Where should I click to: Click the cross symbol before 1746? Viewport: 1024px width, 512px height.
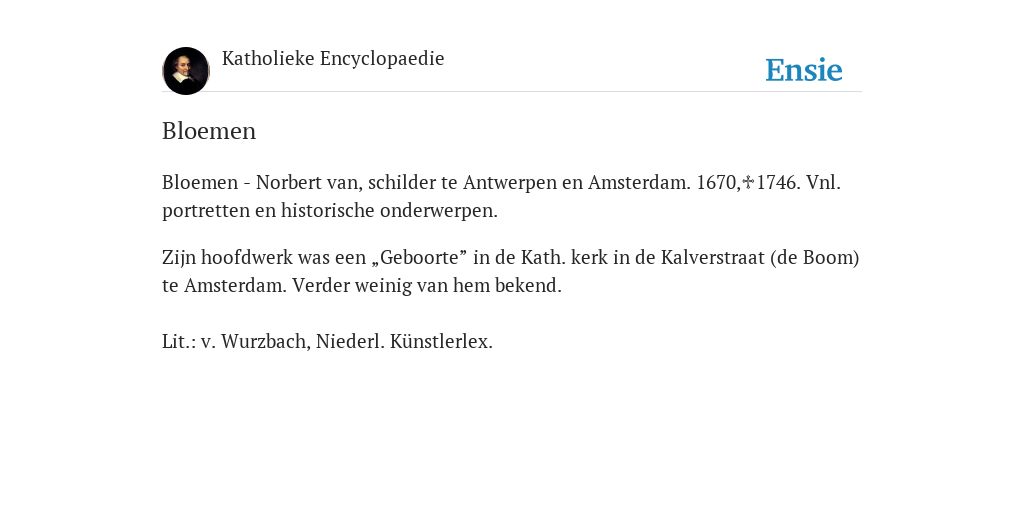[748, 182]
